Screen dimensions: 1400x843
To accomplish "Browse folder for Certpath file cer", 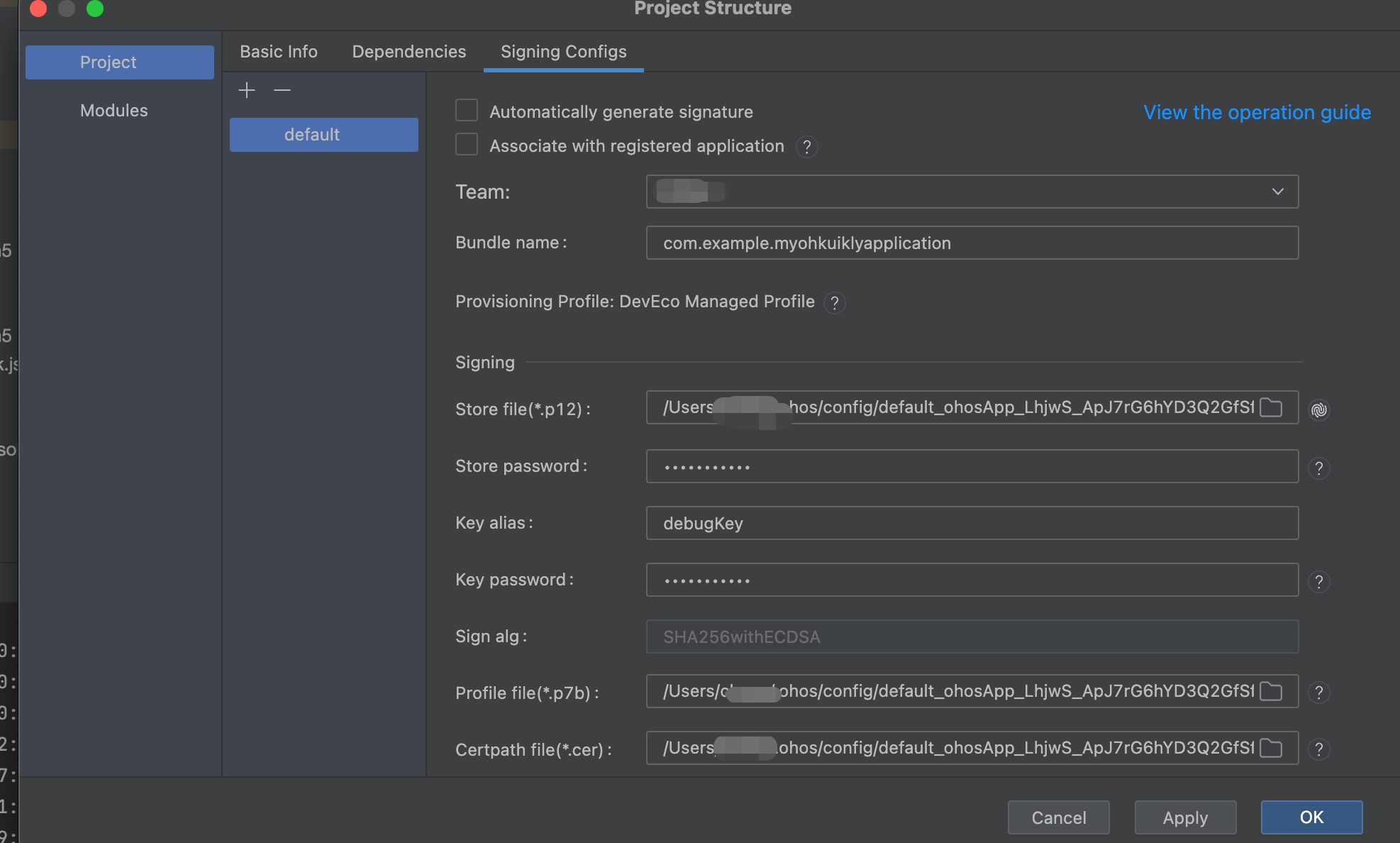I will point(1271,749).
